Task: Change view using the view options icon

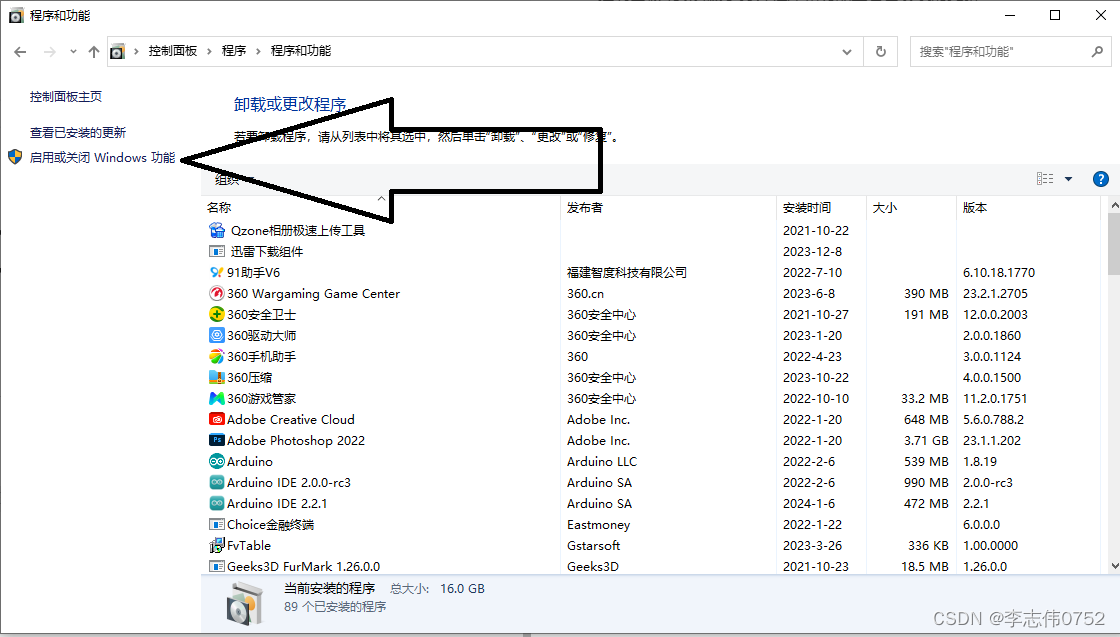Action: click(x=1045, y=179)
